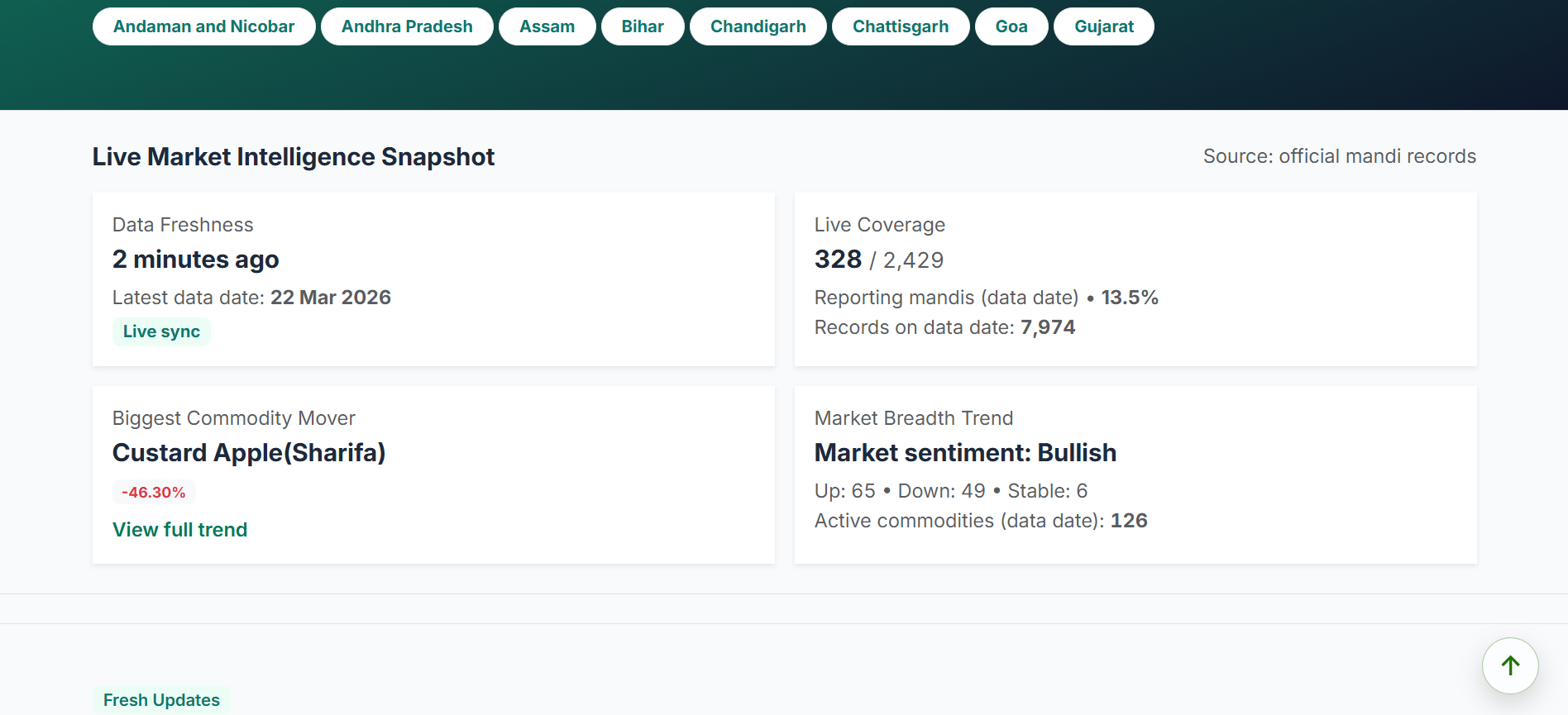Image resolution: width=1568 pixels, height=715 pixels.
Task: Click the 2 minutes ago freshness value
Action: [x=196, y=260]
